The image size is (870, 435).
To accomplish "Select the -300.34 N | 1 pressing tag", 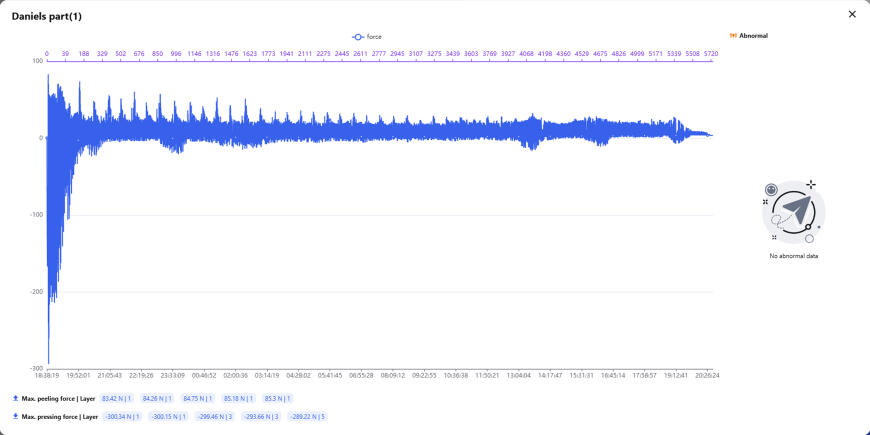I will pyautogui.click(x=123, y=416).
